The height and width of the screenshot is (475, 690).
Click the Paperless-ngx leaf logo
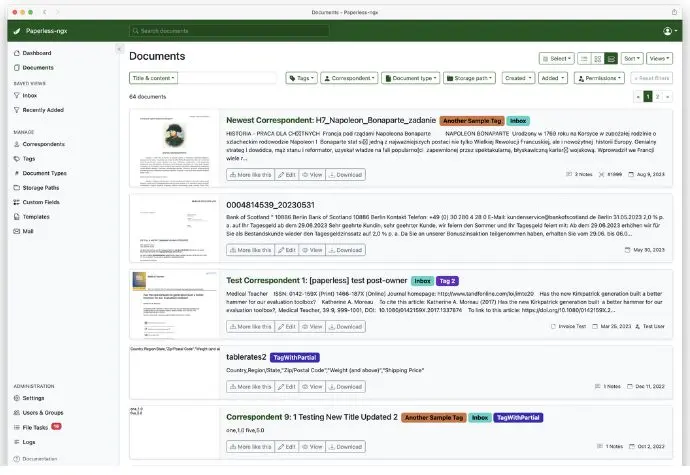17,31
